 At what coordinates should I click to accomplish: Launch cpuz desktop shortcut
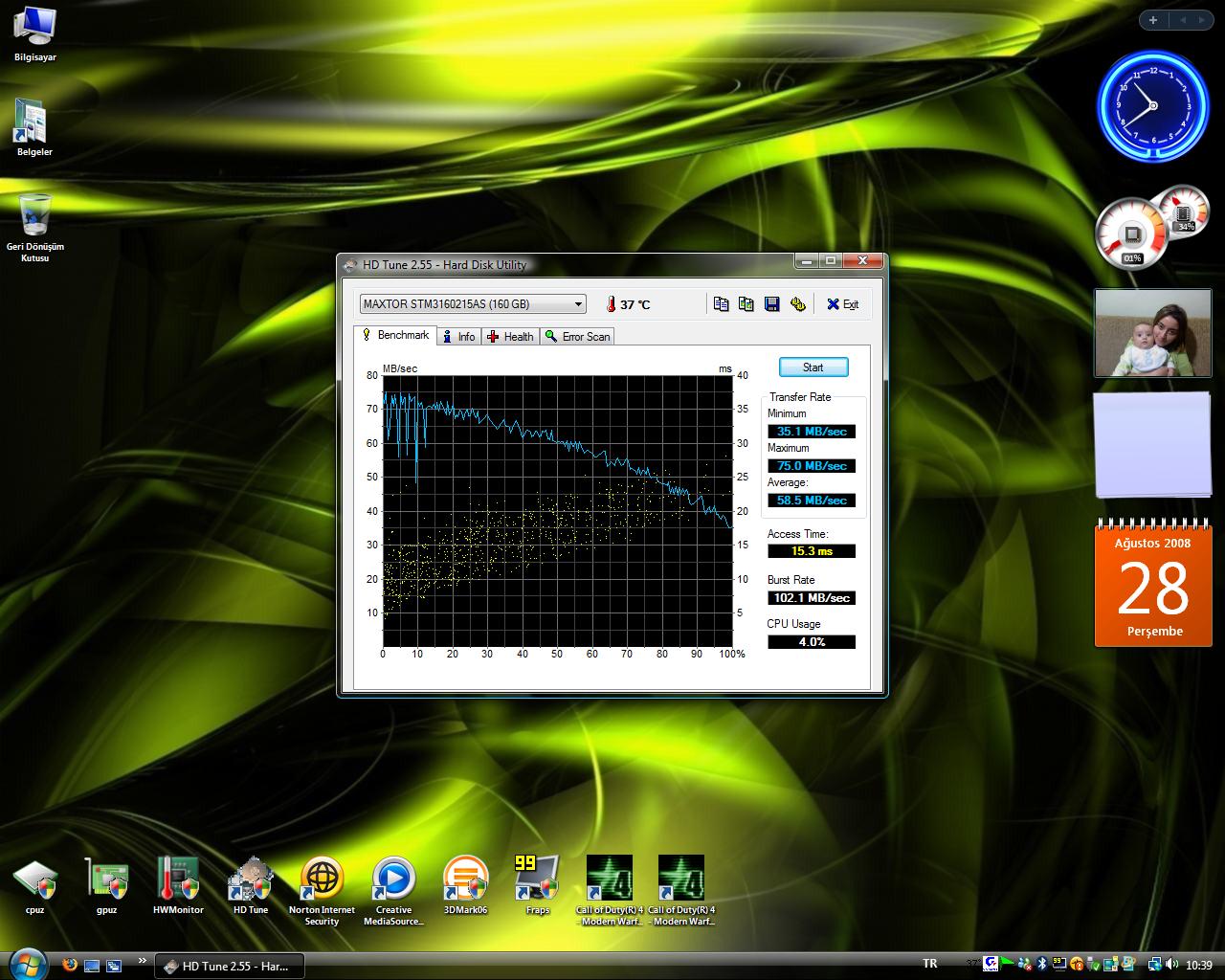(35, 886)
